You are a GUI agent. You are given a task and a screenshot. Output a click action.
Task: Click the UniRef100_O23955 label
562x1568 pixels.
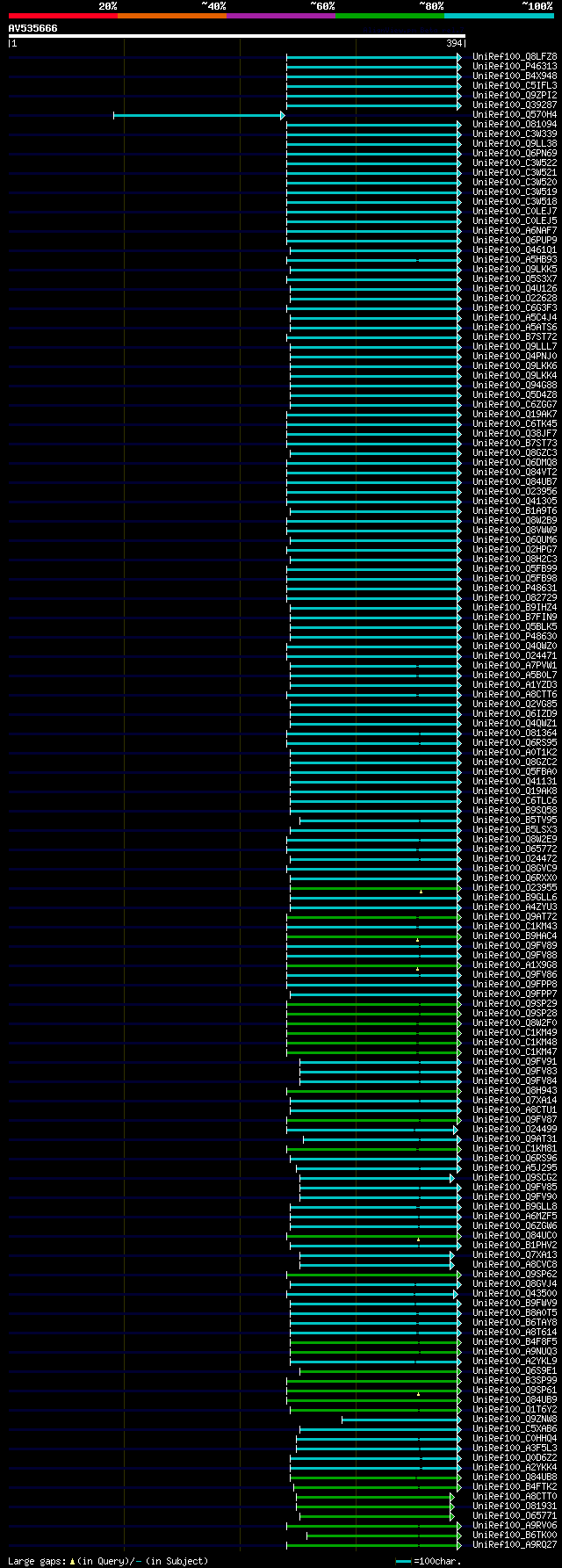515,887
